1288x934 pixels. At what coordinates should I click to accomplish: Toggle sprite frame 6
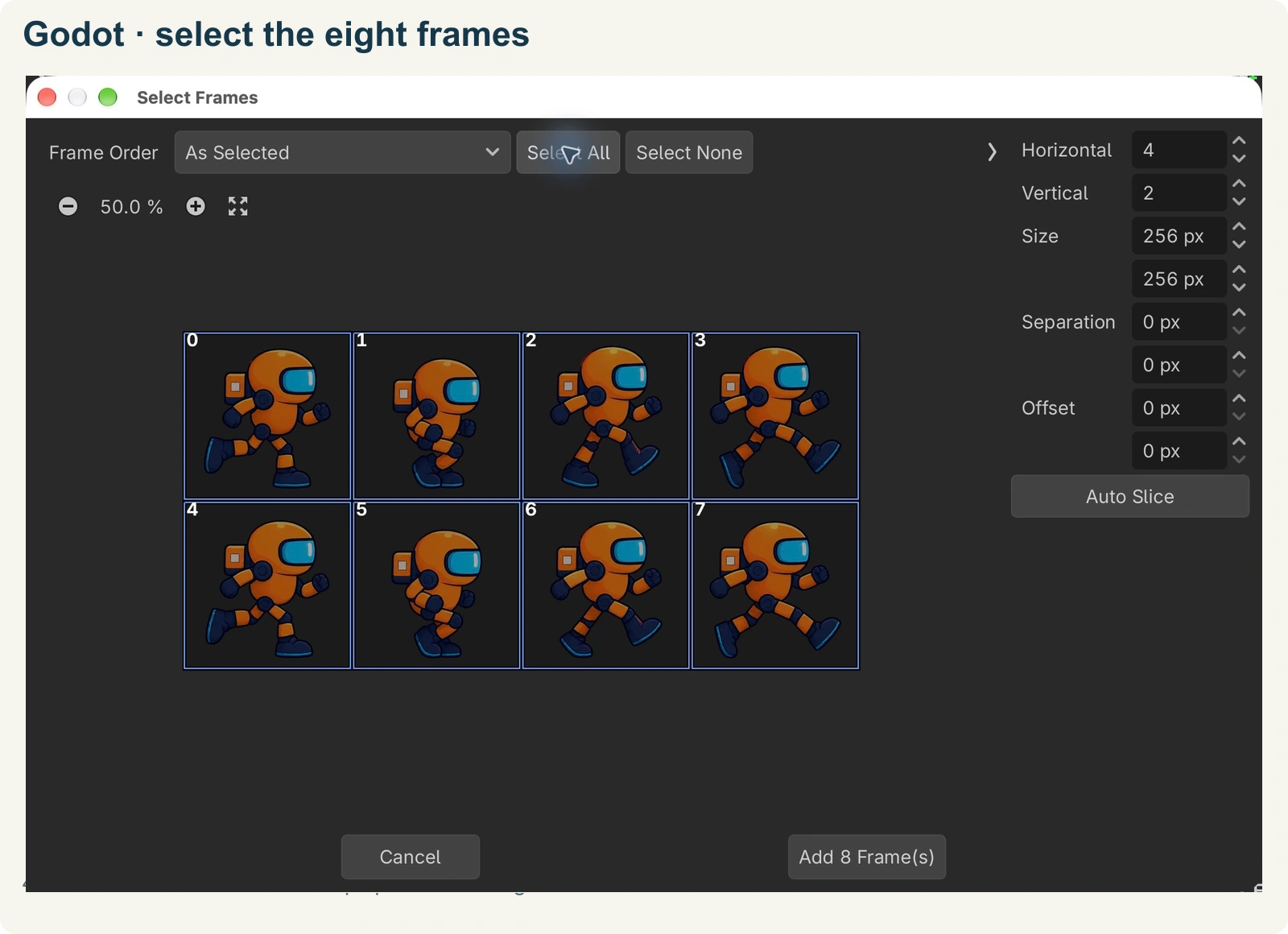click(606, 585)
